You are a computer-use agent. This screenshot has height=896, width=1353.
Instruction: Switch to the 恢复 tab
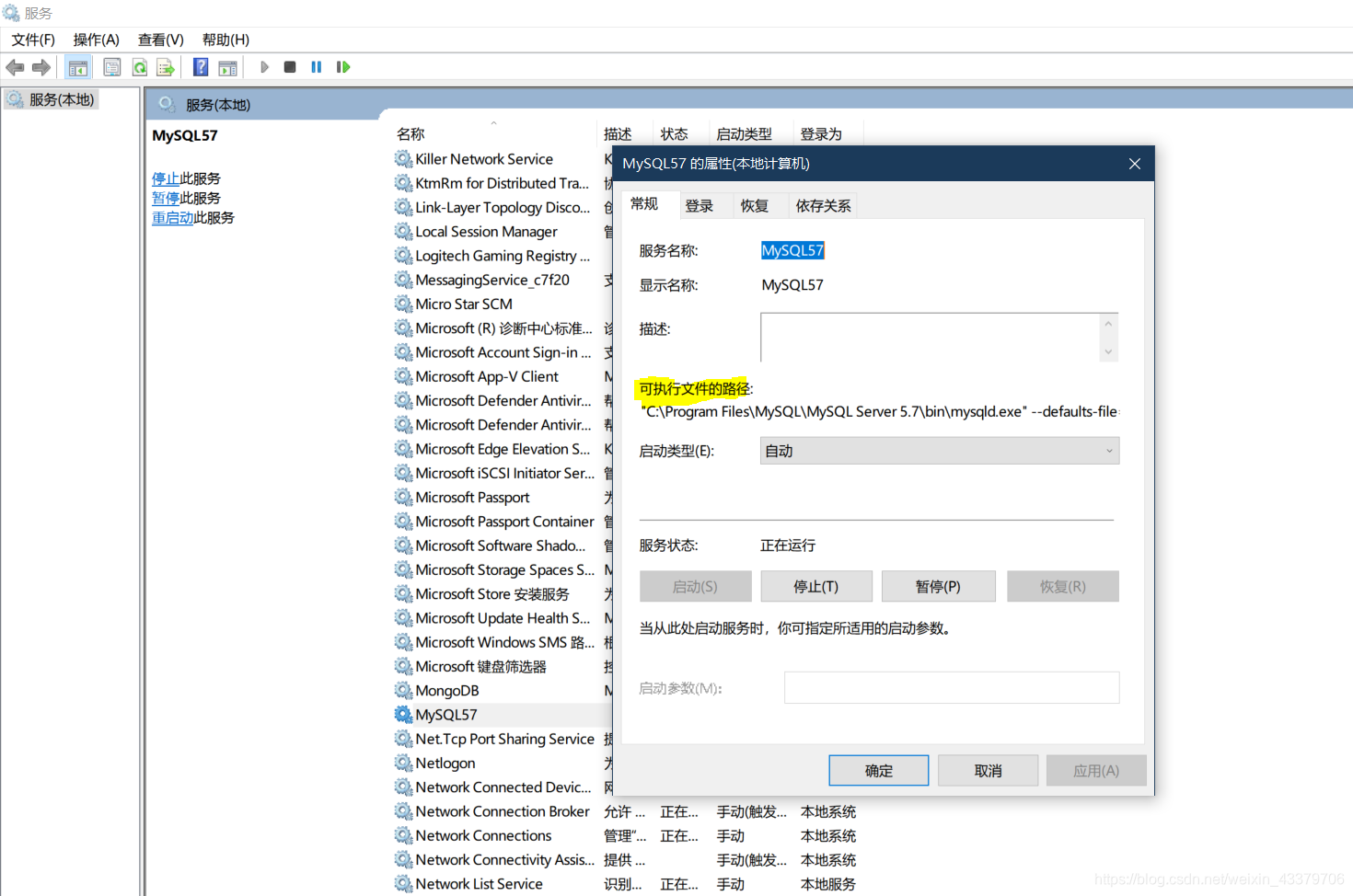[755, 206]
